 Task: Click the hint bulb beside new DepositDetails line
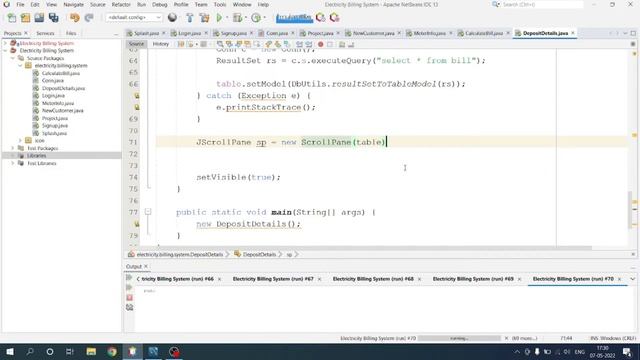[x=137, y=224]
